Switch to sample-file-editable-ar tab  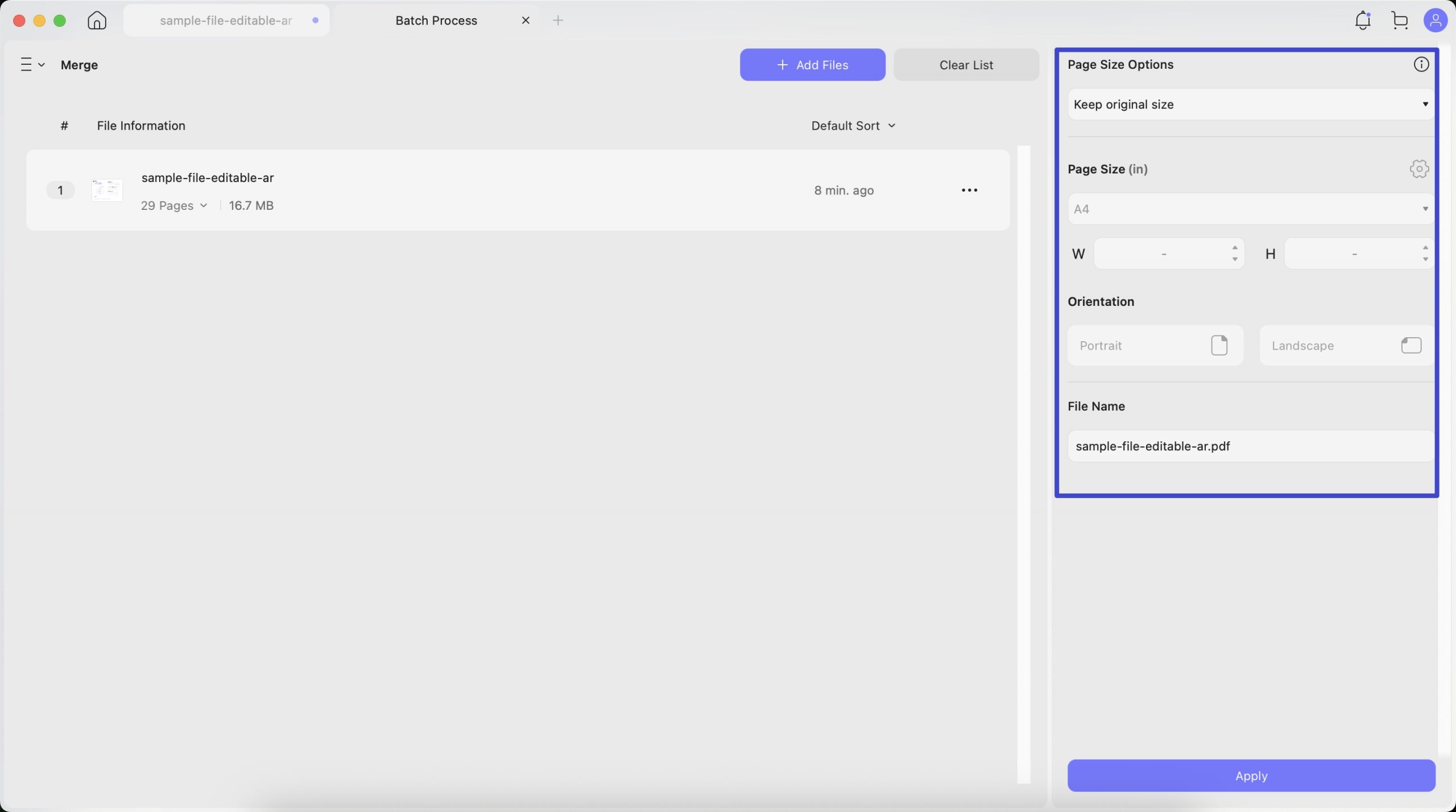(x=226, y=20)
